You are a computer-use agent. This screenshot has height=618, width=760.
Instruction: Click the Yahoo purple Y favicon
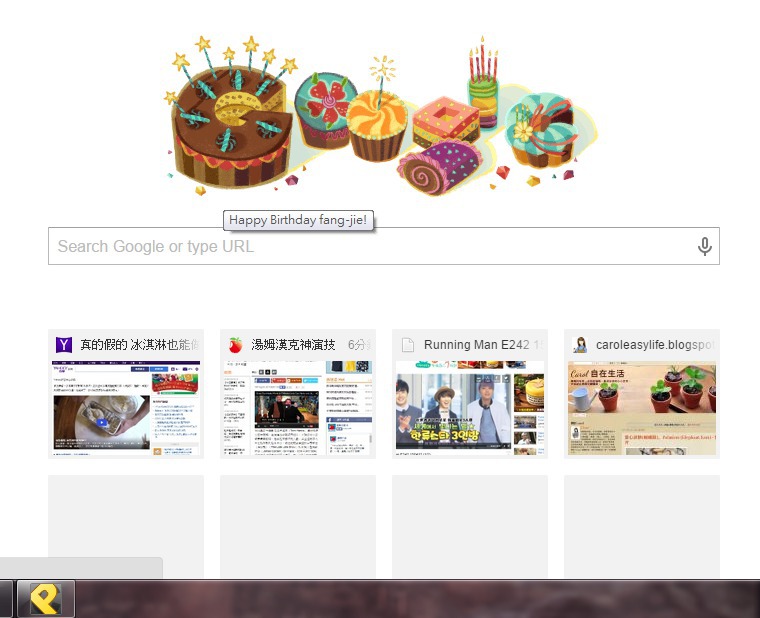64,345
